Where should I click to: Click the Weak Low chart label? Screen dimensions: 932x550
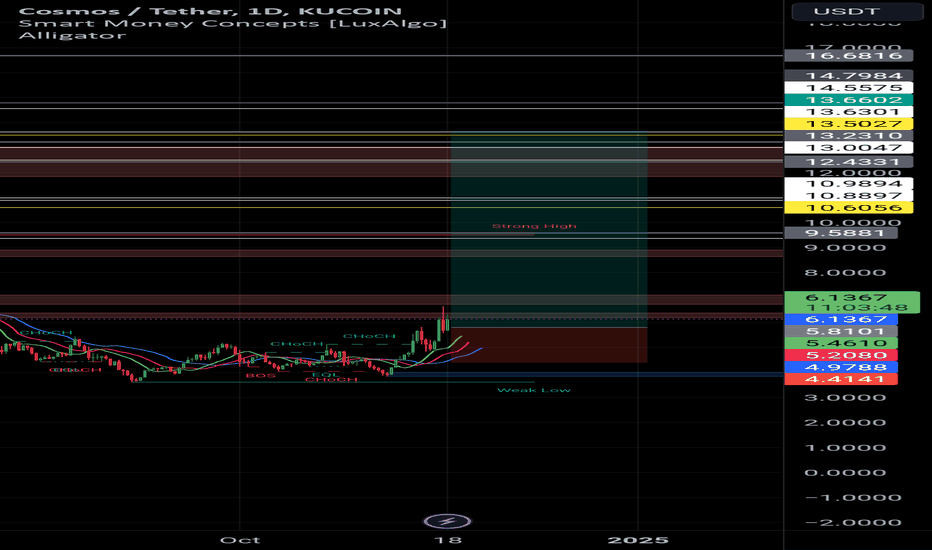tap(534, 390)
